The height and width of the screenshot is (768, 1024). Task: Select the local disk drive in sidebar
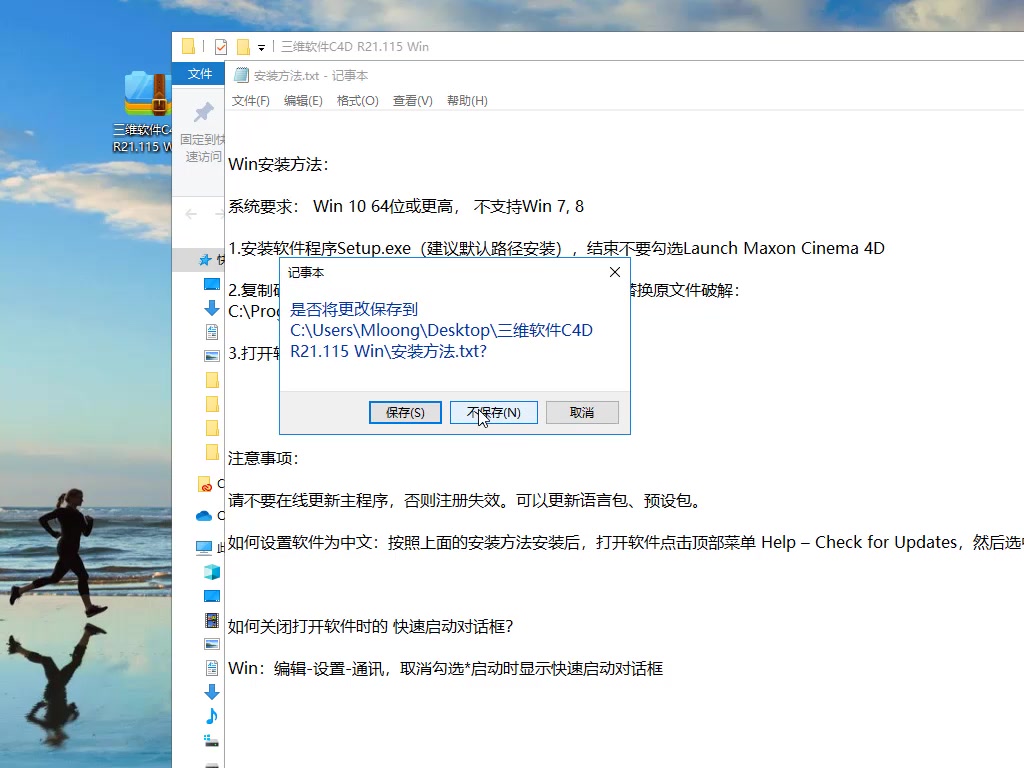(x=212, y=741)
